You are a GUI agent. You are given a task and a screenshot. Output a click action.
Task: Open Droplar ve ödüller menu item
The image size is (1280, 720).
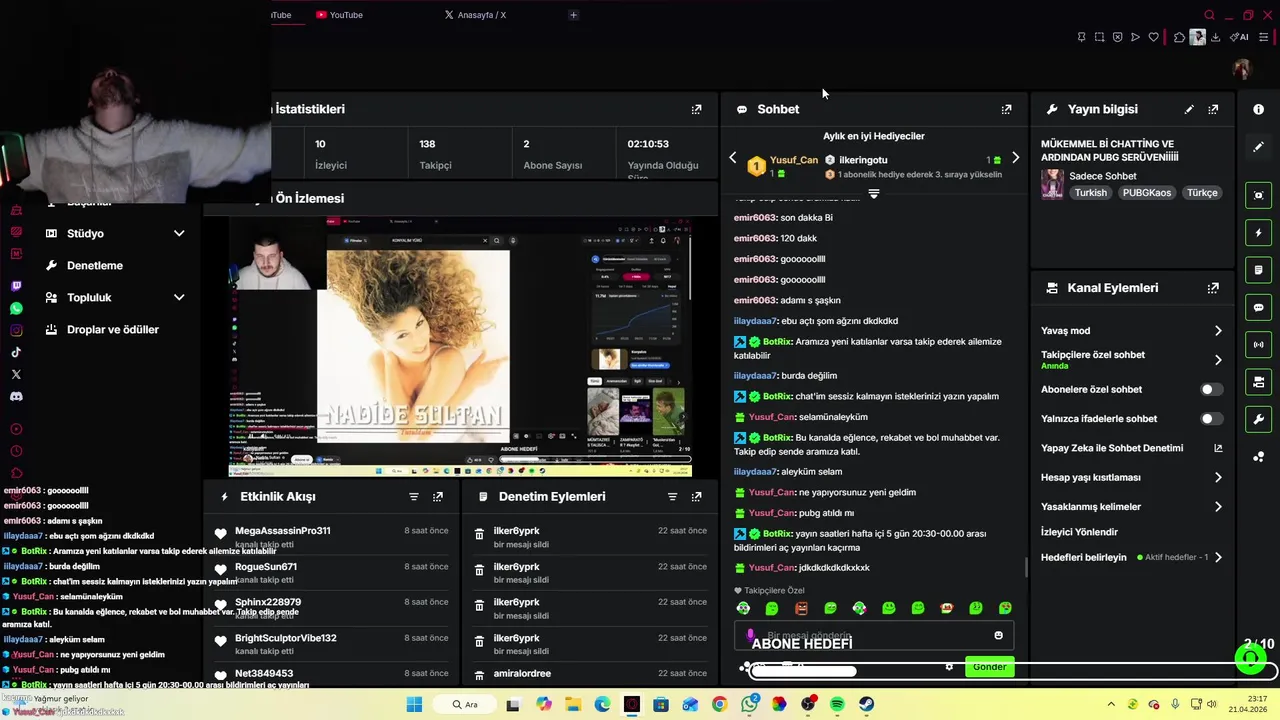point(113,329)
